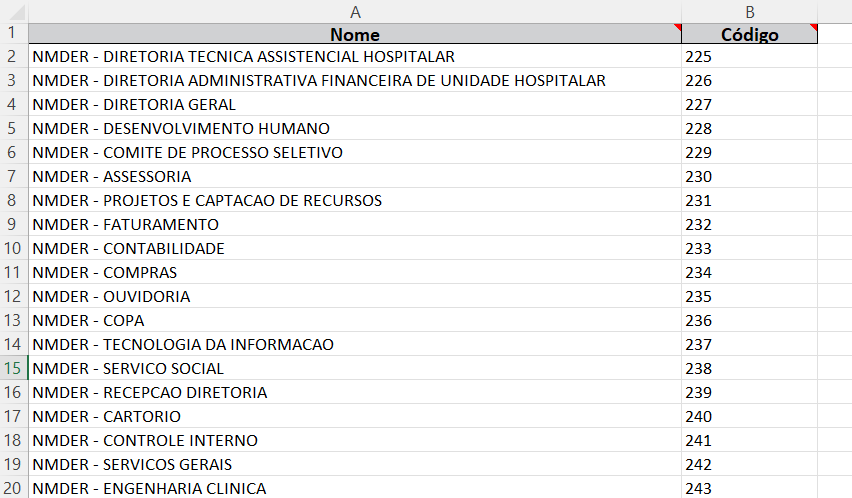
Task: Click the Código header cell
Action: pos(749,35)
